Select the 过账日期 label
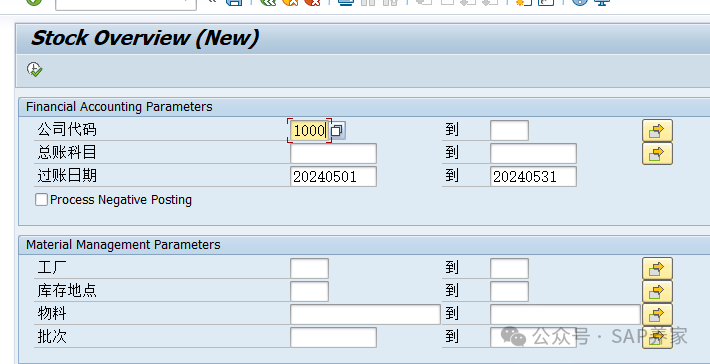 coord(67,176)
